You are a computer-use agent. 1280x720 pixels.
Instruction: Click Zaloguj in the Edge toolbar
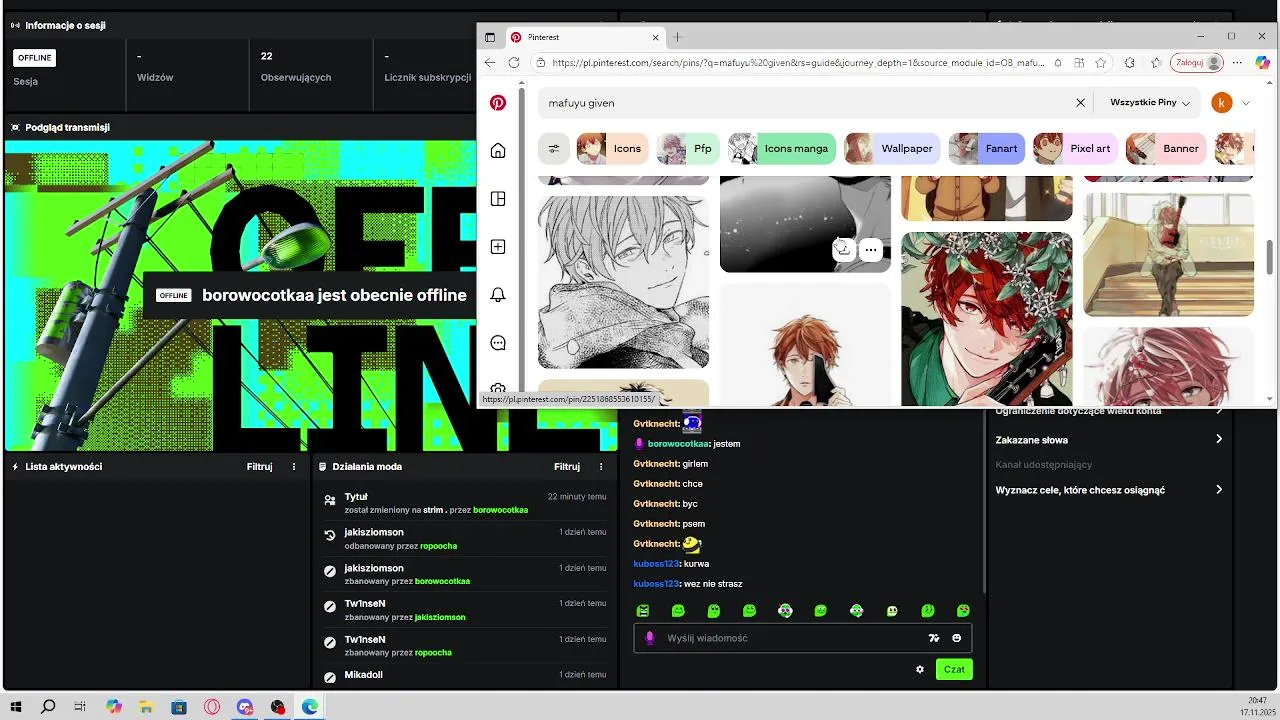coord(1198,62)
